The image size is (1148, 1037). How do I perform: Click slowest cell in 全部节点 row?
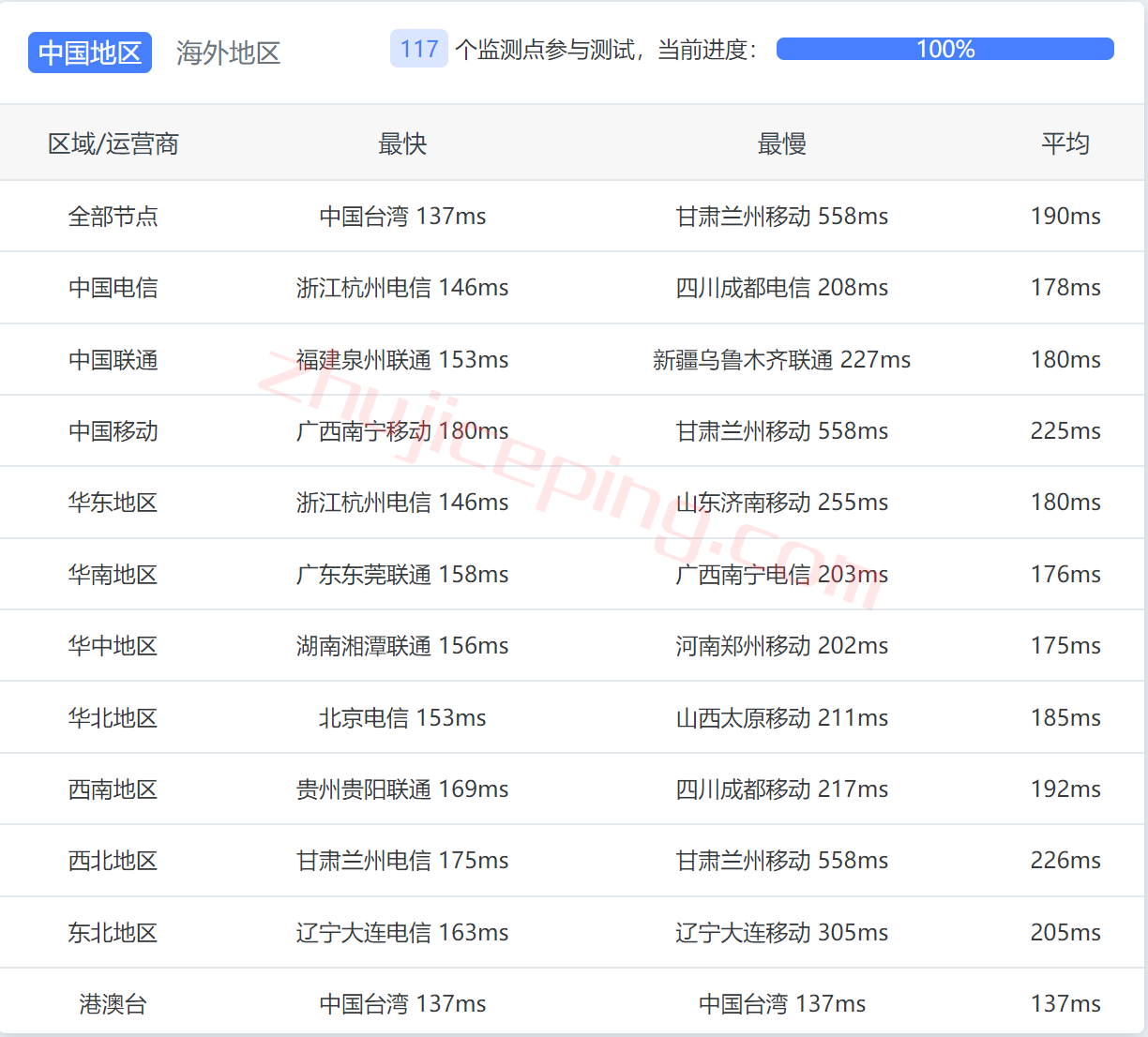click(782, 216)
